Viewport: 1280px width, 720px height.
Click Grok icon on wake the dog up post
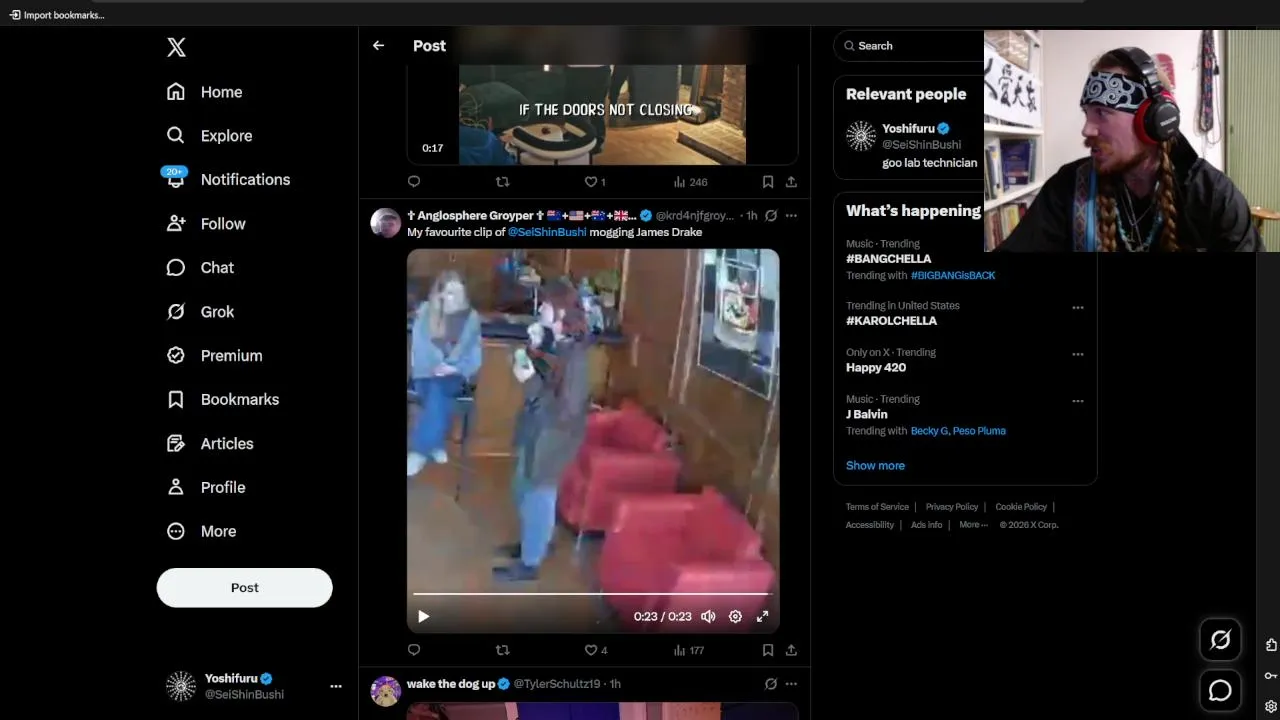(771, 684)
